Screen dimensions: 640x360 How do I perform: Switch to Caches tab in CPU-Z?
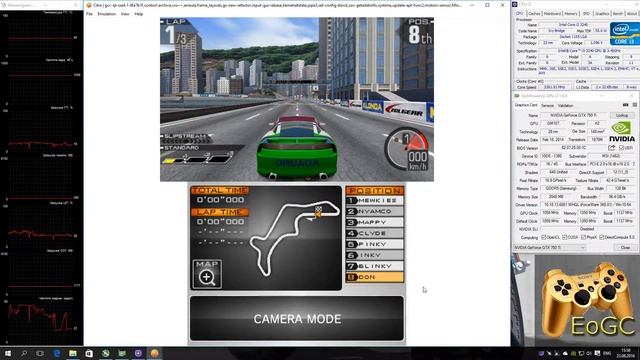click(534, 13)
